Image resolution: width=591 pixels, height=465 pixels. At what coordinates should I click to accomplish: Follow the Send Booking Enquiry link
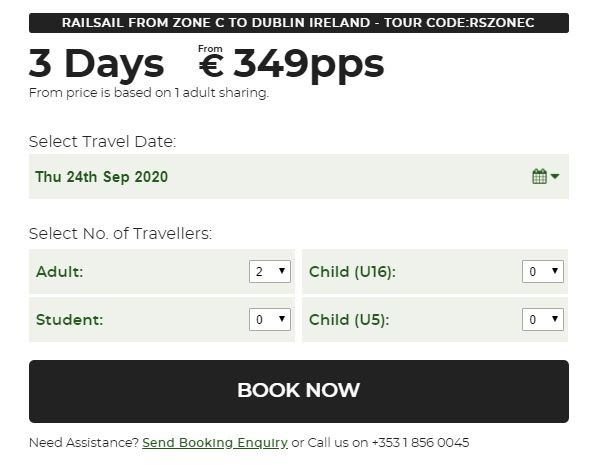pyautogui.click(x=215, y=442)
